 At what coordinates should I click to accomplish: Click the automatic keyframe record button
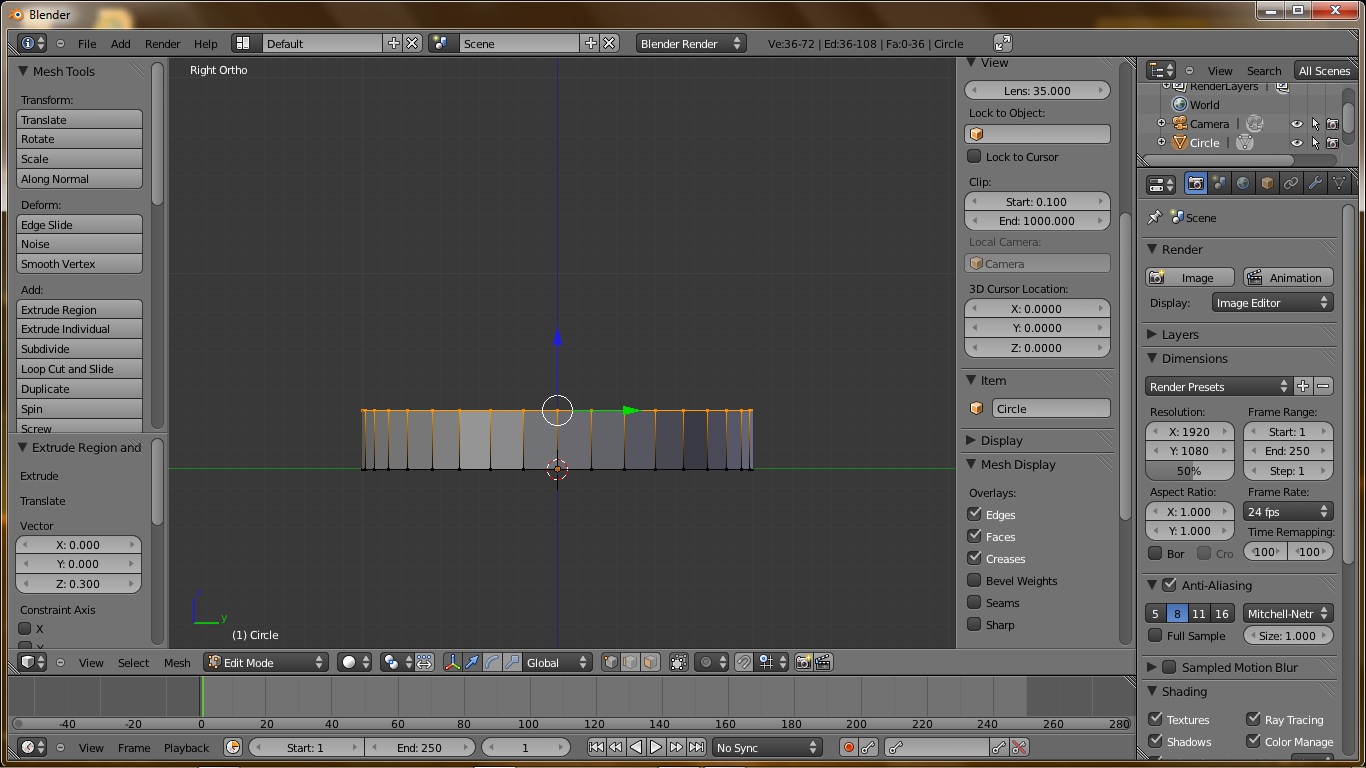tap(848, 747)
